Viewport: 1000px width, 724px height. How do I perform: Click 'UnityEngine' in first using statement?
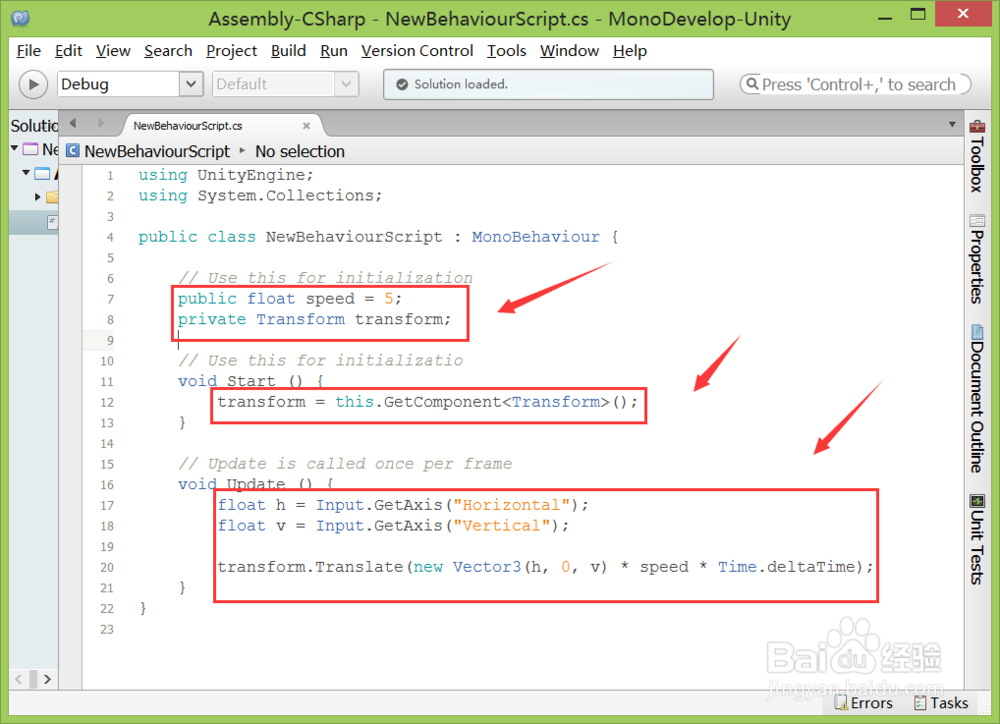tap(251, 175)
